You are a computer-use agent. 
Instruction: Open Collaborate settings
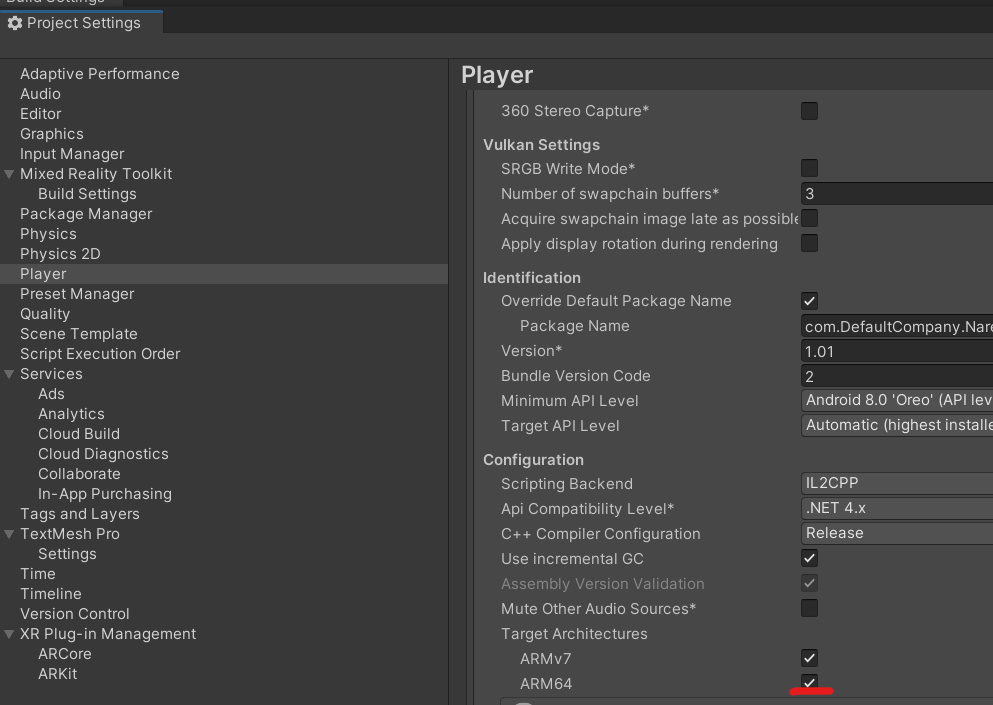click(x=79, y=474)
